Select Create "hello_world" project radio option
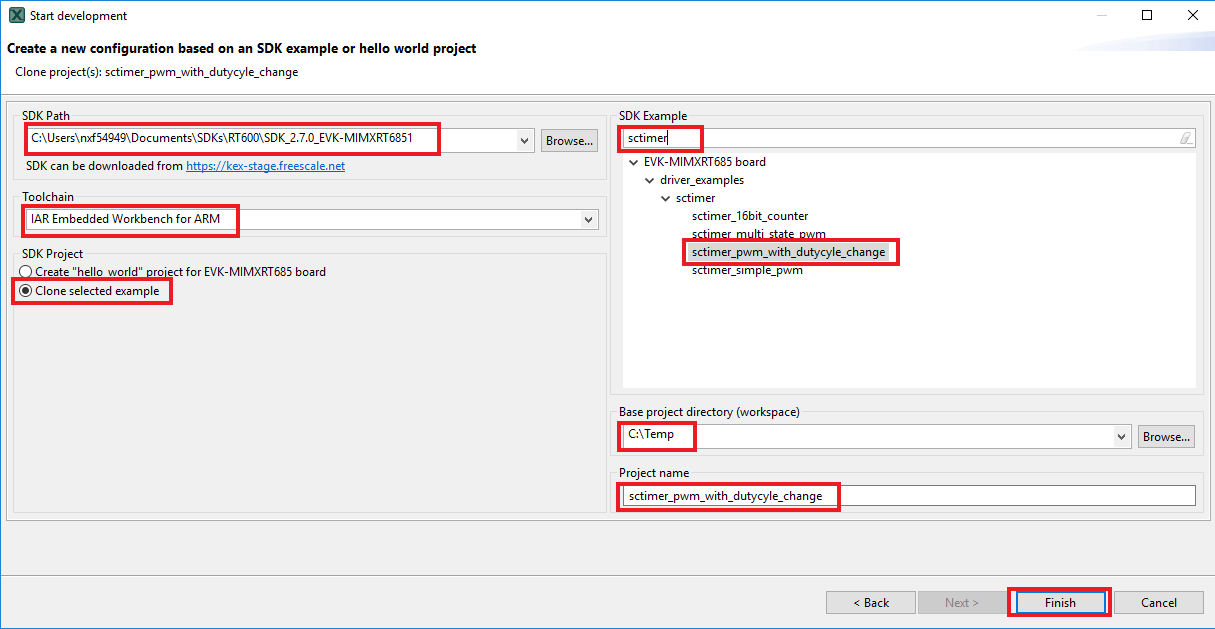Screen dimensions: 1215x629 coord(26,272)
